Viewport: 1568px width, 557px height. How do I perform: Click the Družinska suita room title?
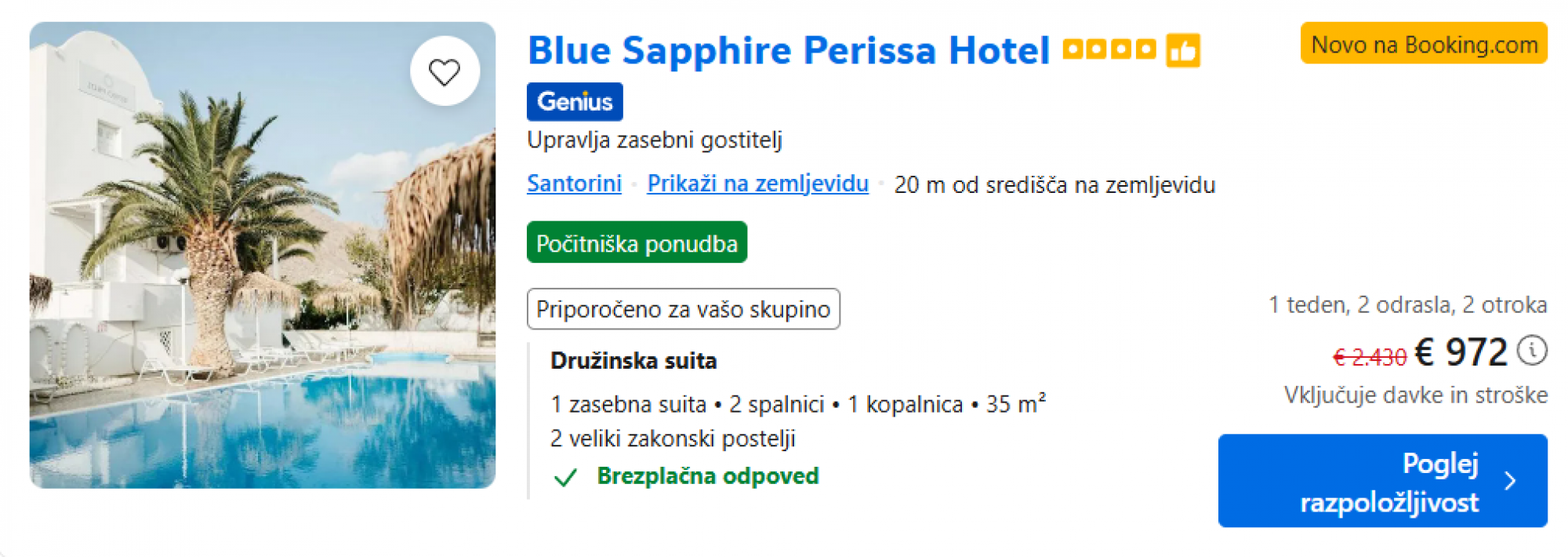coord(633,361)
